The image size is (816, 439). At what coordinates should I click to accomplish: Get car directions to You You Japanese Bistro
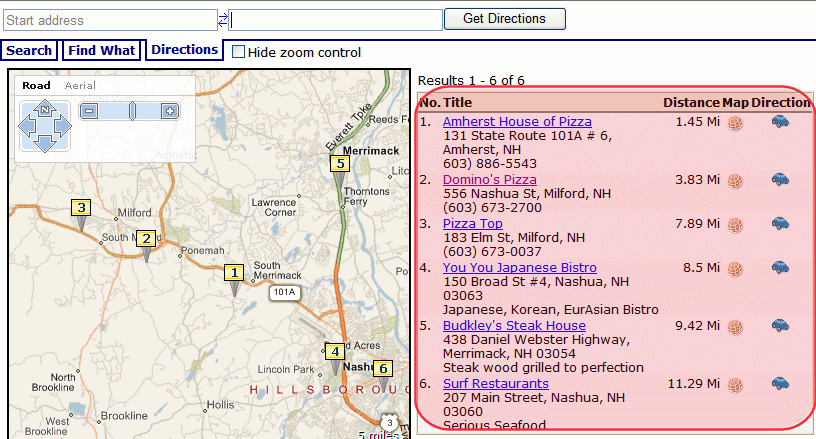pyautogui.click(x=780, y=268)
